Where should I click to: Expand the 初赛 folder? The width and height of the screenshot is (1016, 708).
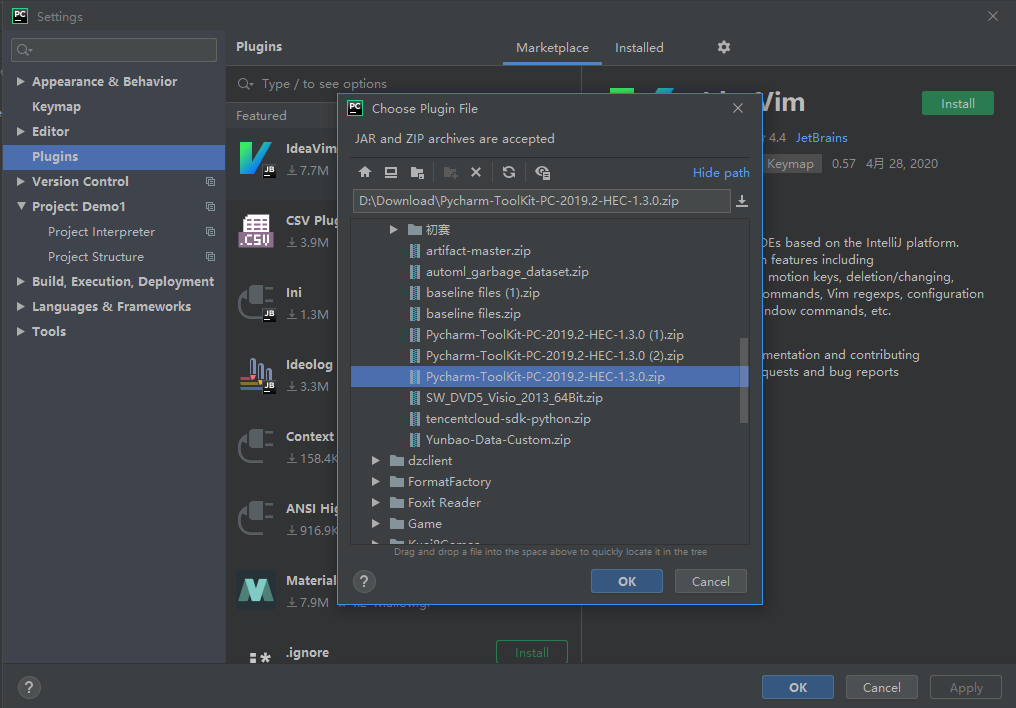coord(393,229)
